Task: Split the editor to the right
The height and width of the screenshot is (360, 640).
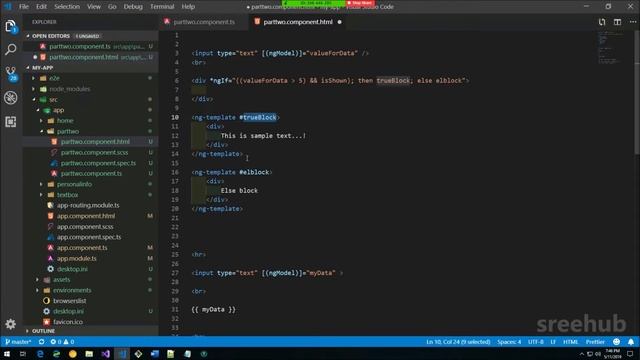Action: 617,22
